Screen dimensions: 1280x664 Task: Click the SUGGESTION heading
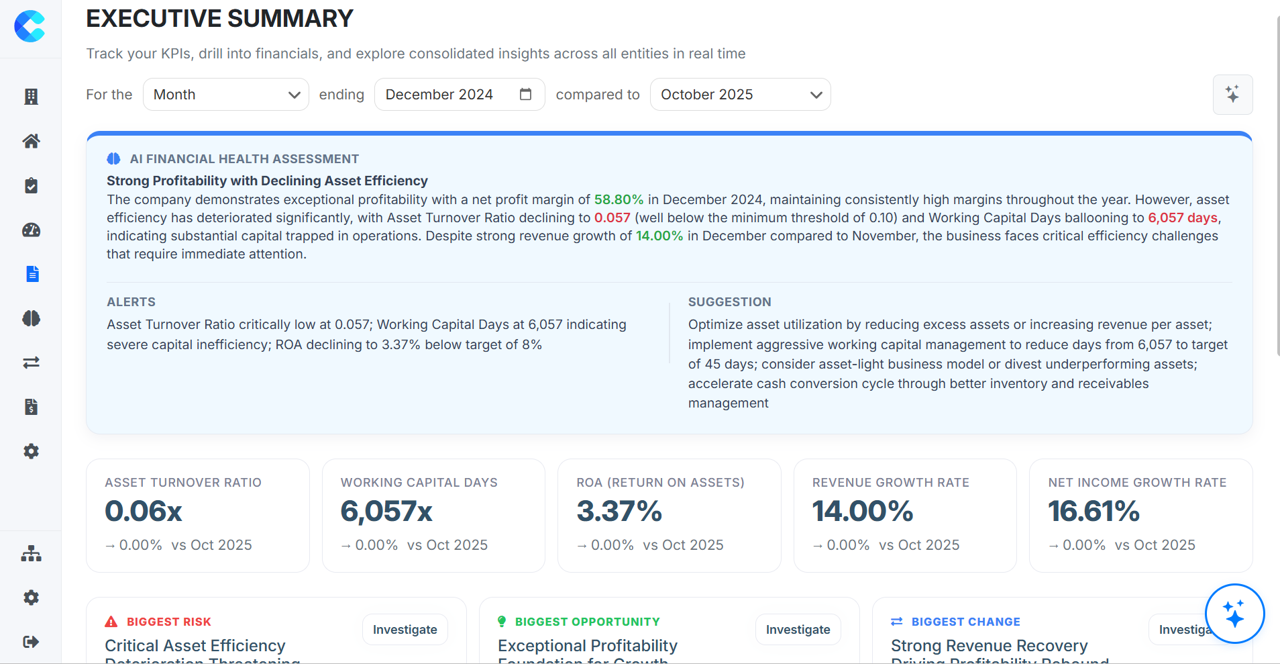tap(730, 302)
